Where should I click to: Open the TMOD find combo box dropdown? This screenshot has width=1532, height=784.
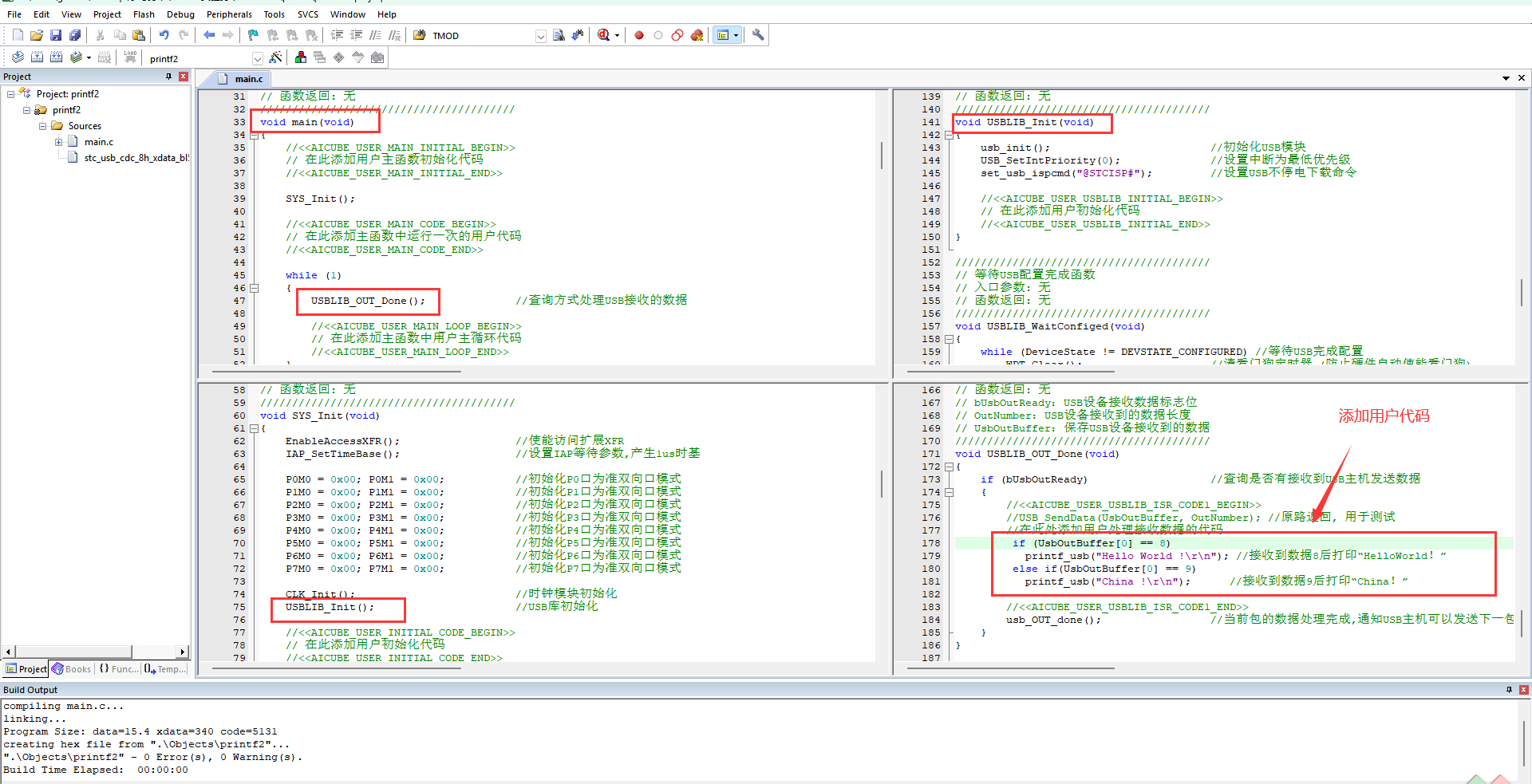[x=541, y=36]
